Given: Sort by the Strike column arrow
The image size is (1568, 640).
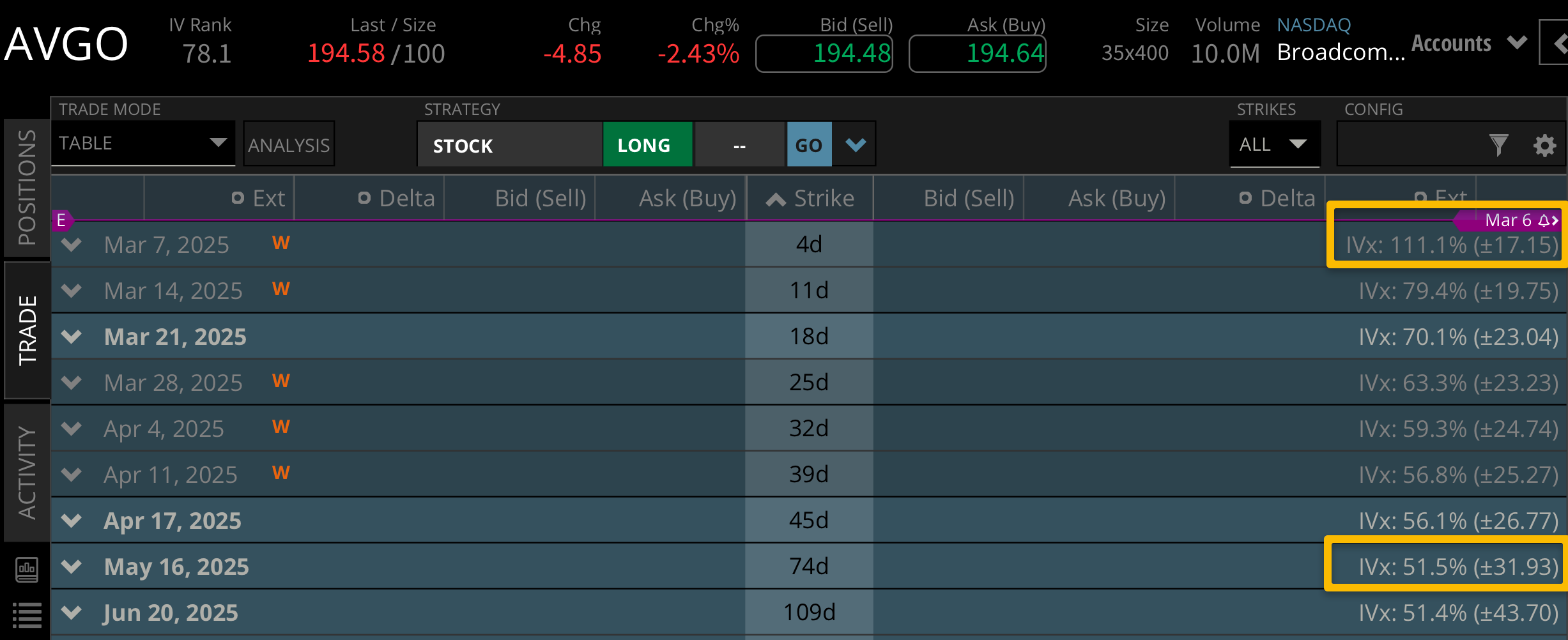Looking at the screenshot, I should [x=776, y=199].
